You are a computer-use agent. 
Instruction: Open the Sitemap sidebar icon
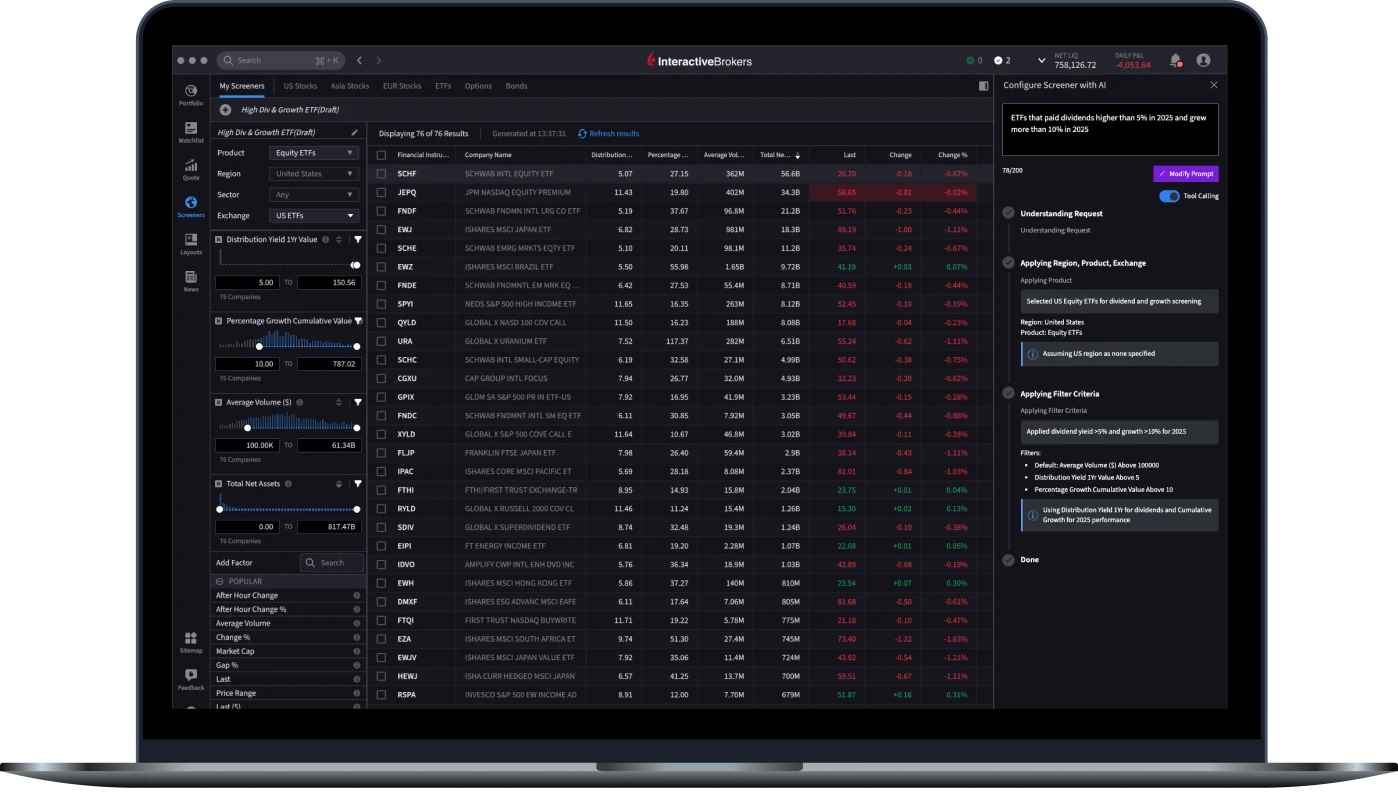(x=191, y=637)
